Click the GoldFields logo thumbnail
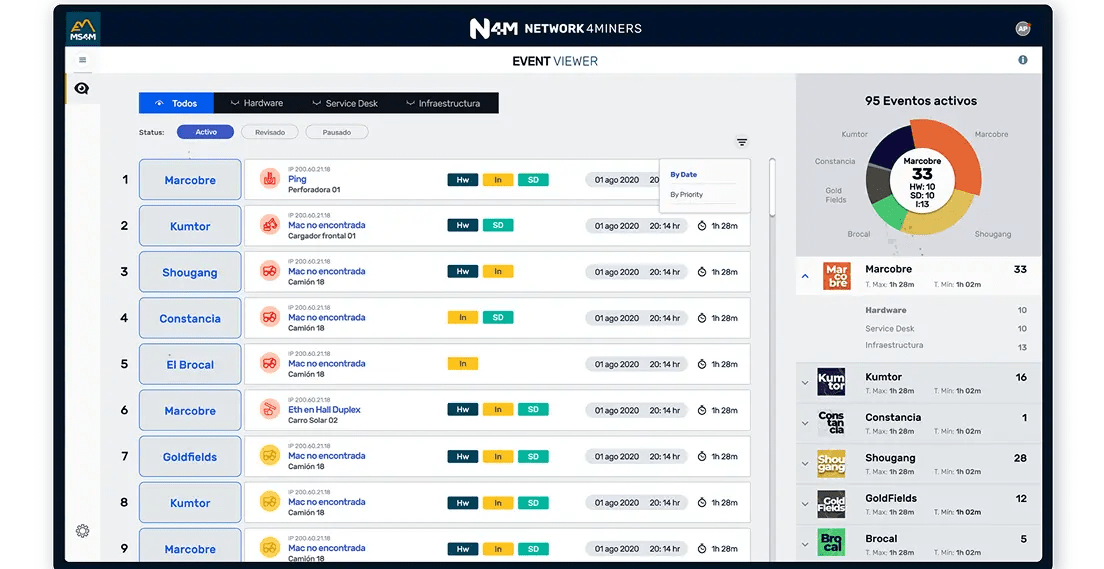 [x=831, y=504]
